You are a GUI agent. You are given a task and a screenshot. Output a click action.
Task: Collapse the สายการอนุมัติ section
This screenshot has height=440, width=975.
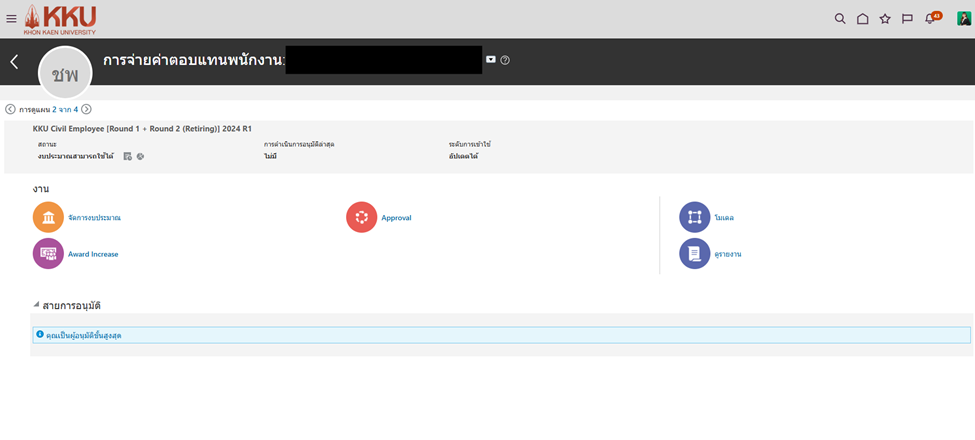click(37, 305)
